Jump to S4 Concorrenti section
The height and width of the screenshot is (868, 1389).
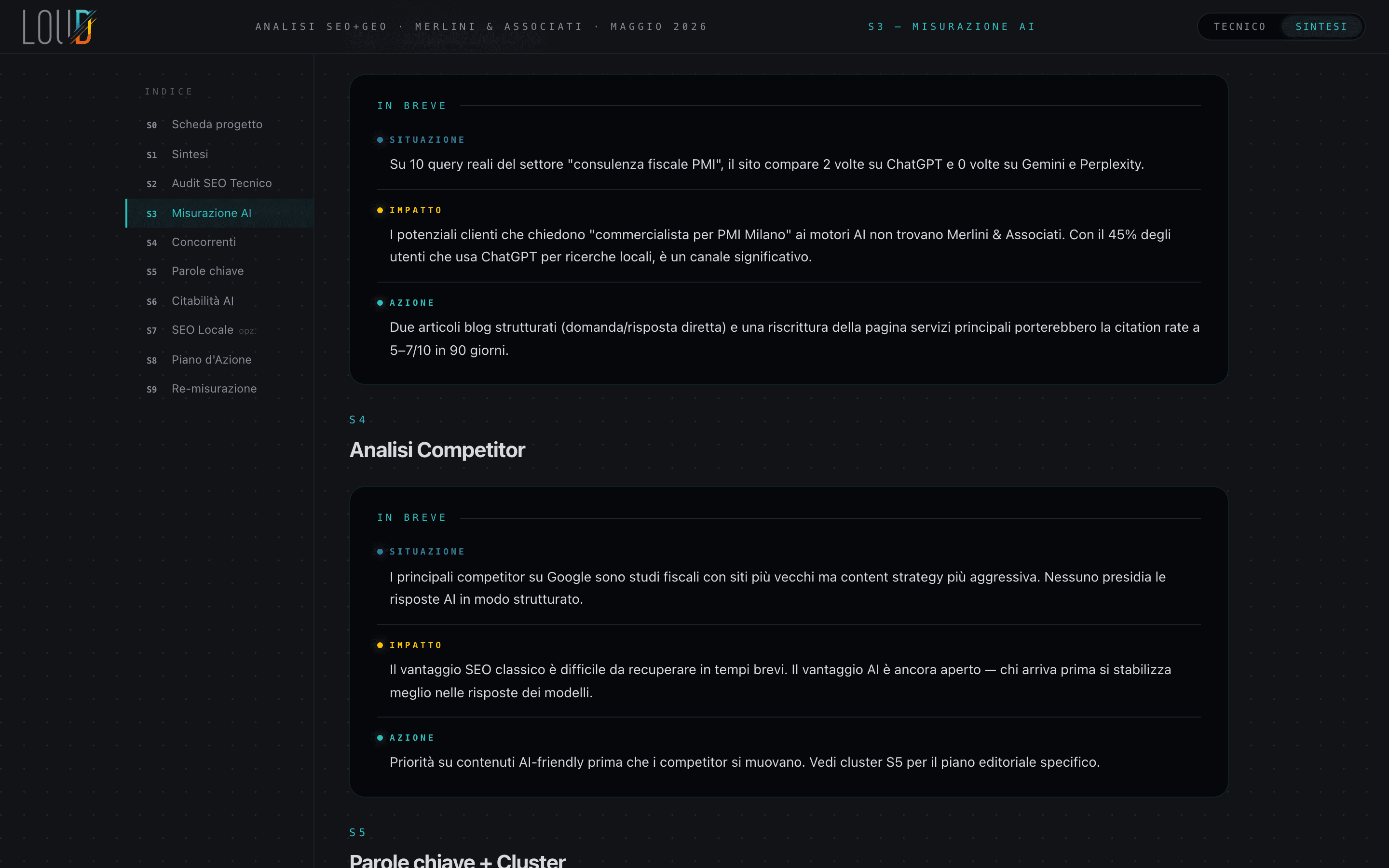tap(220, 242)
